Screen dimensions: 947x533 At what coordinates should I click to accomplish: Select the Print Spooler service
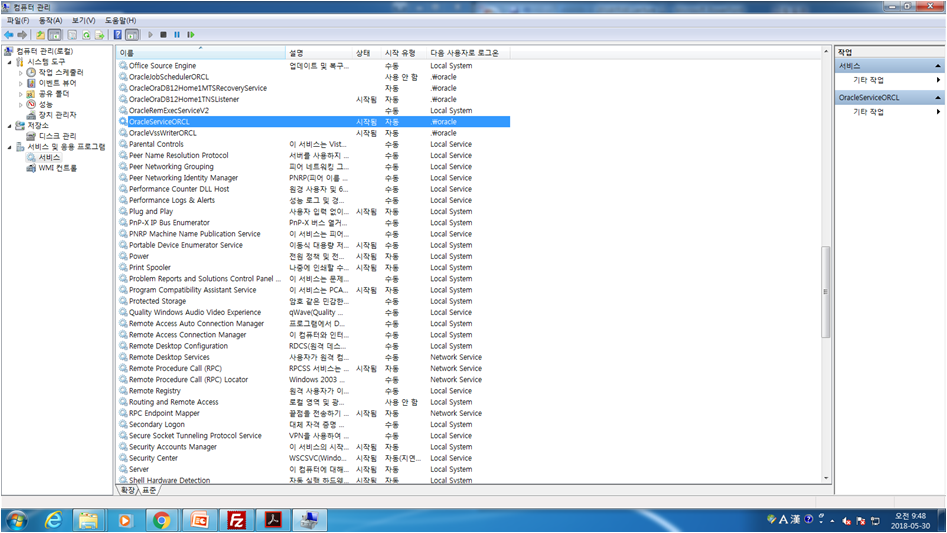point(150,268)
